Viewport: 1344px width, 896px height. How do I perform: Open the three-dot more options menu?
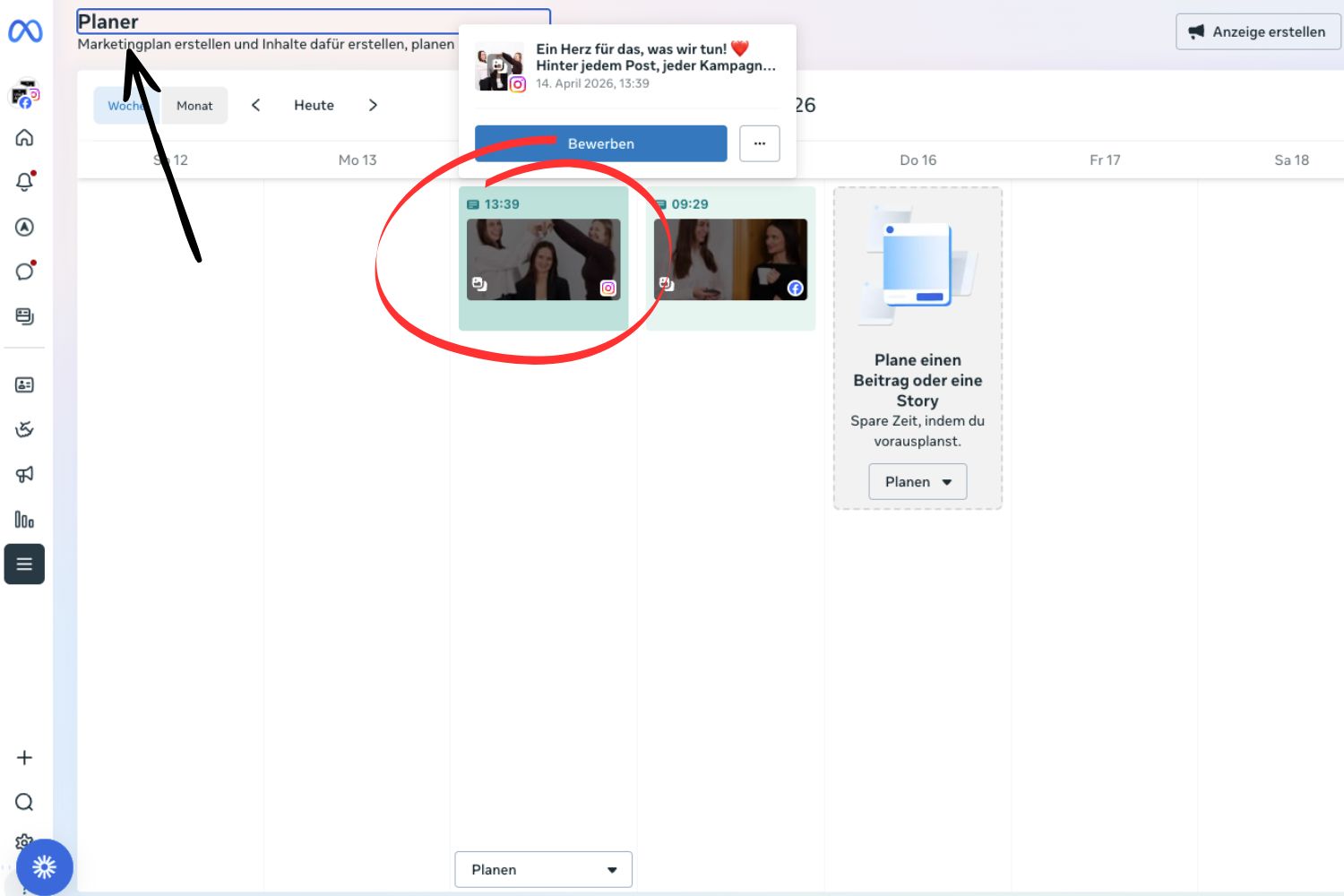click(x=759, y=143)
